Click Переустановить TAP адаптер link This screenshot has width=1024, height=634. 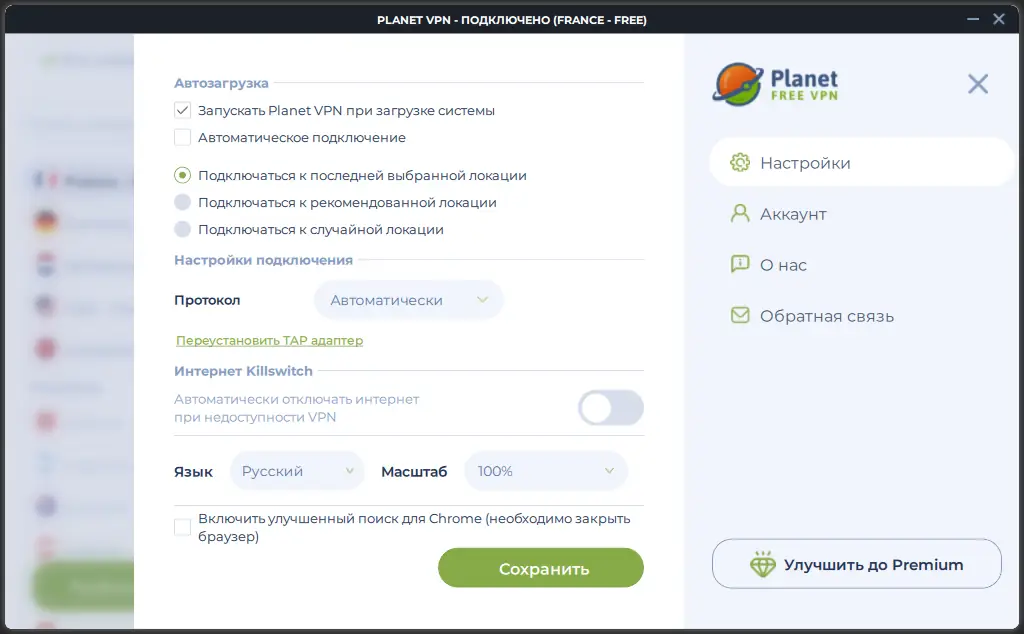click(x=269, y=340)
